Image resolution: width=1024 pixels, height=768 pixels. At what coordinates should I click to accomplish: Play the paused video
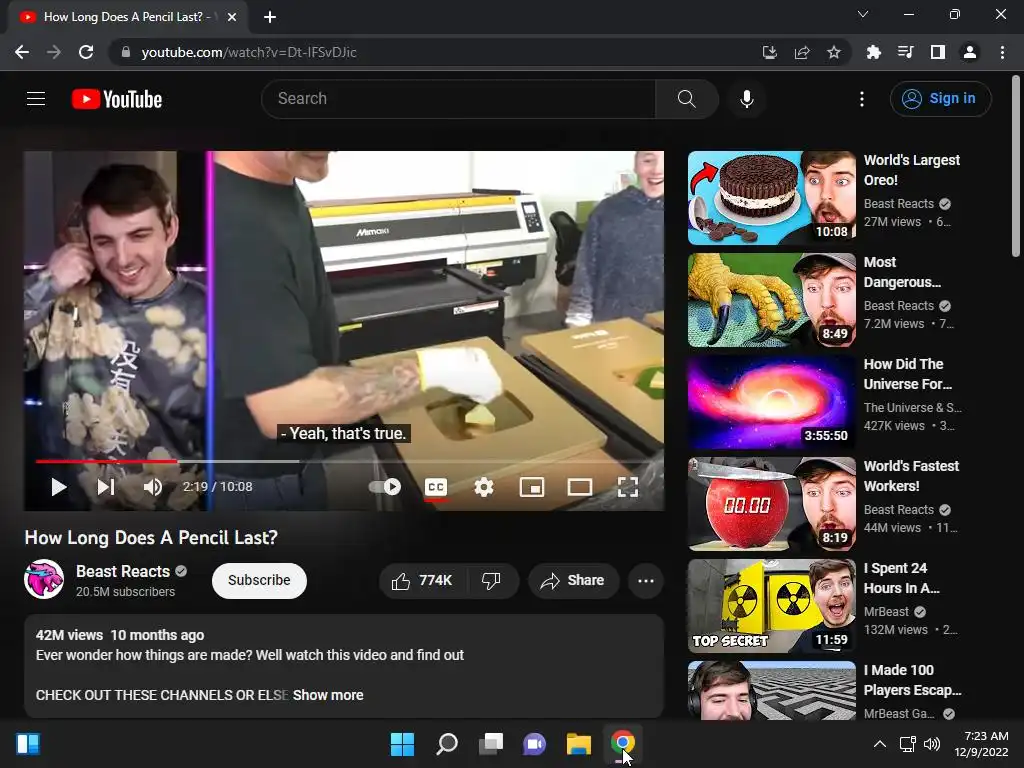click(59, 487)
